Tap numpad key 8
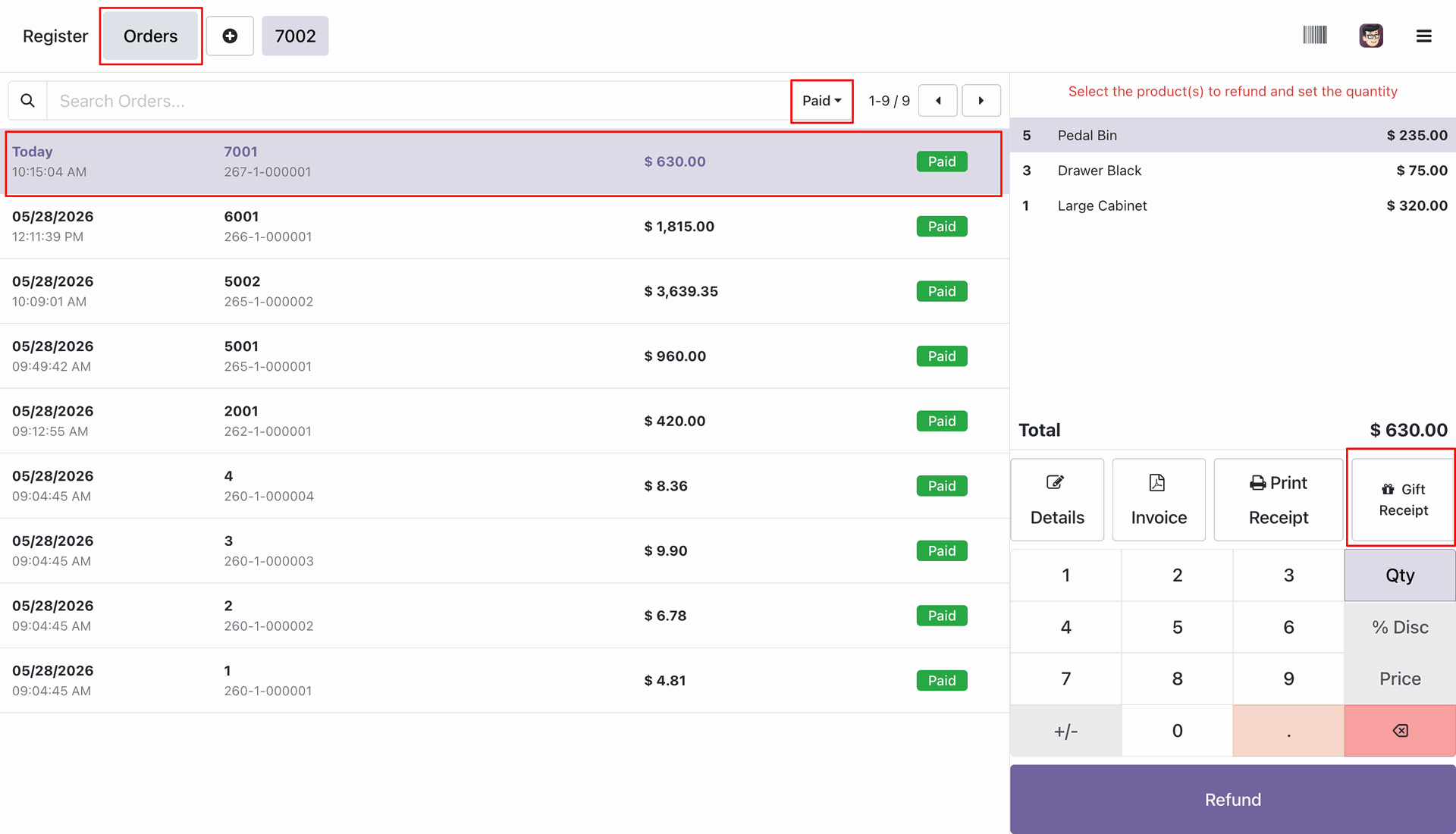1456x834 pixels. [1177, 679]
